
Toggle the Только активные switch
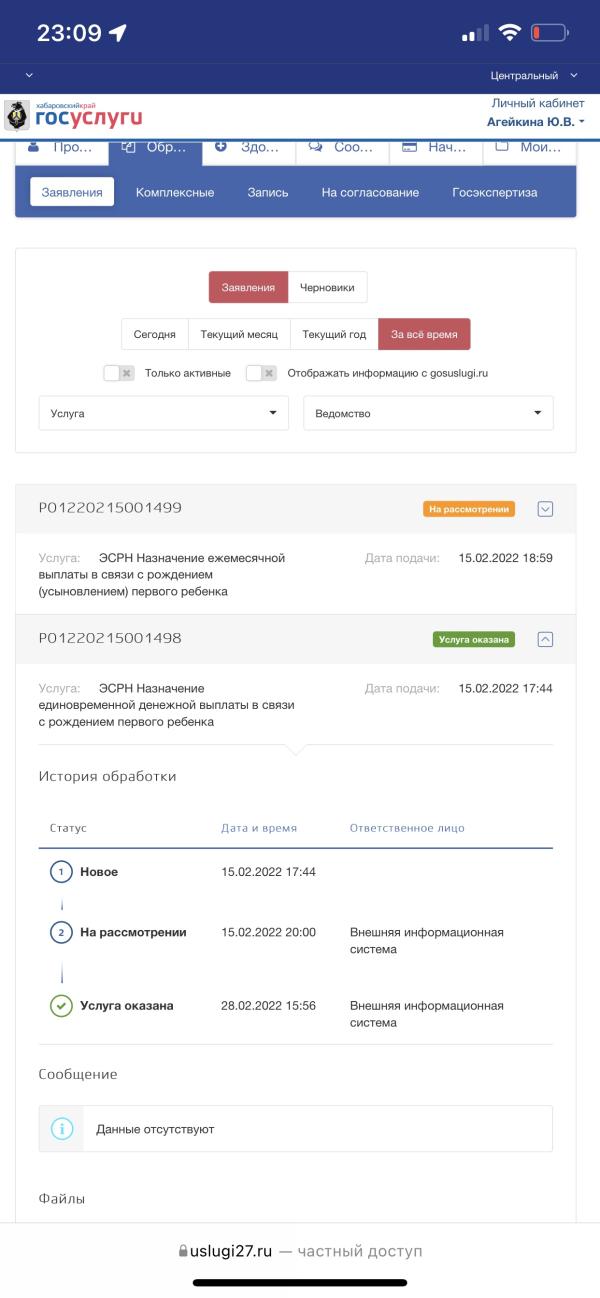(x=119, y=373)
